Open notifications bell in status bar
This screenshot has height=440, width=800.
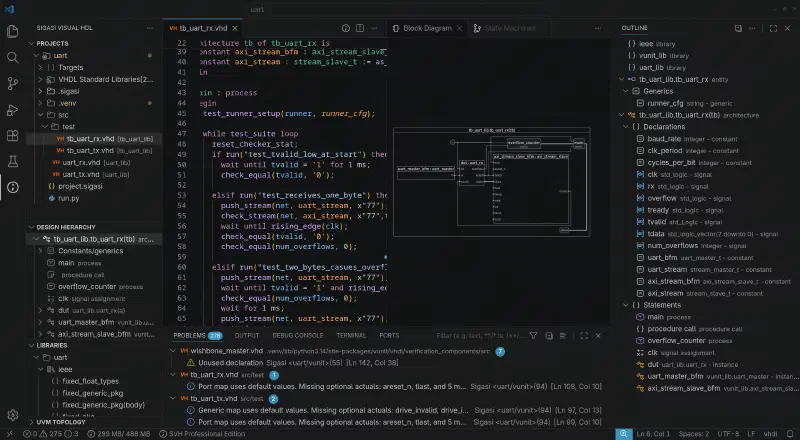790,434
